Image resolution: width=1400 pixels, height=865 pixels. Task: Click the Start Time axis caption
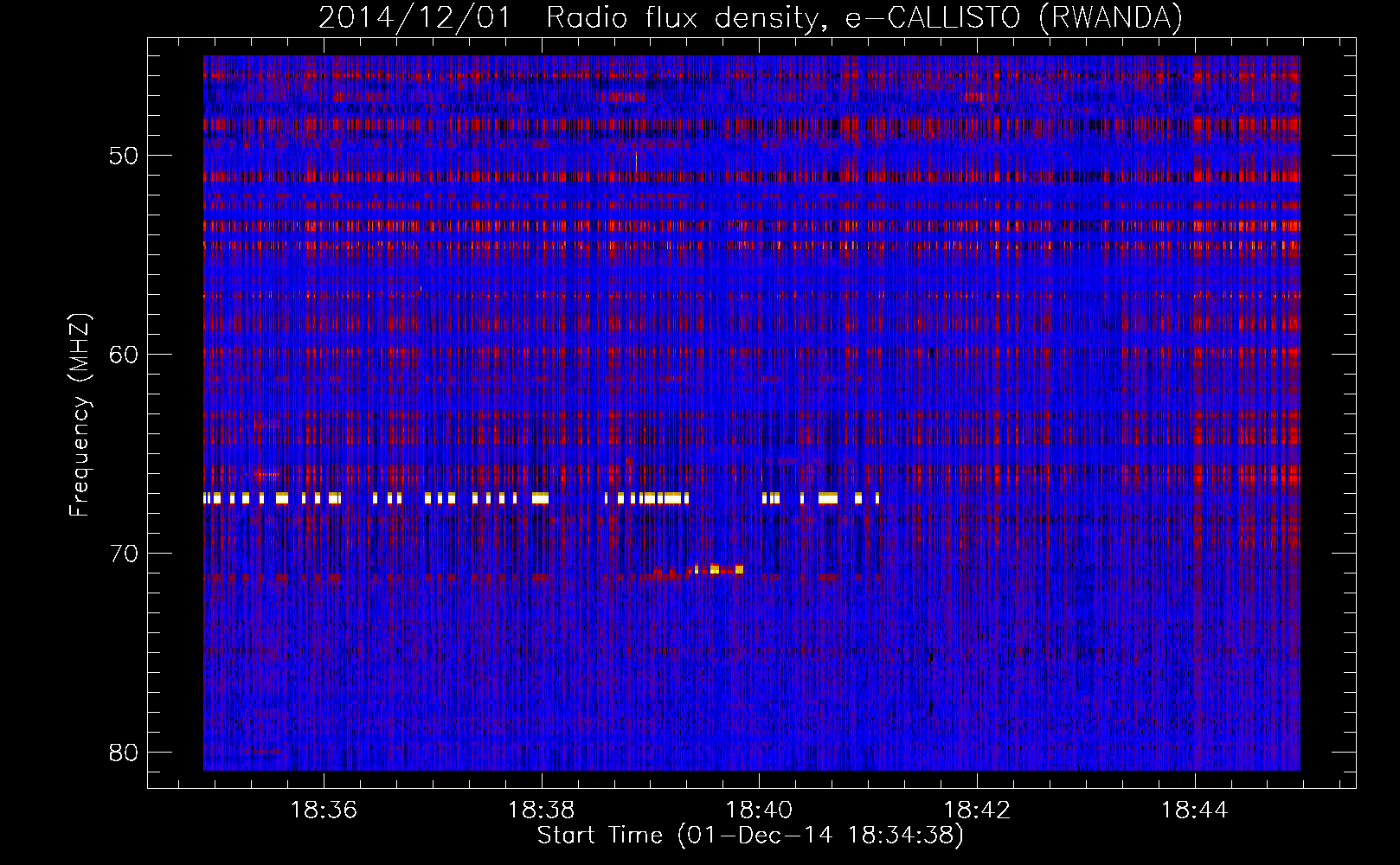tap(750, 836)
